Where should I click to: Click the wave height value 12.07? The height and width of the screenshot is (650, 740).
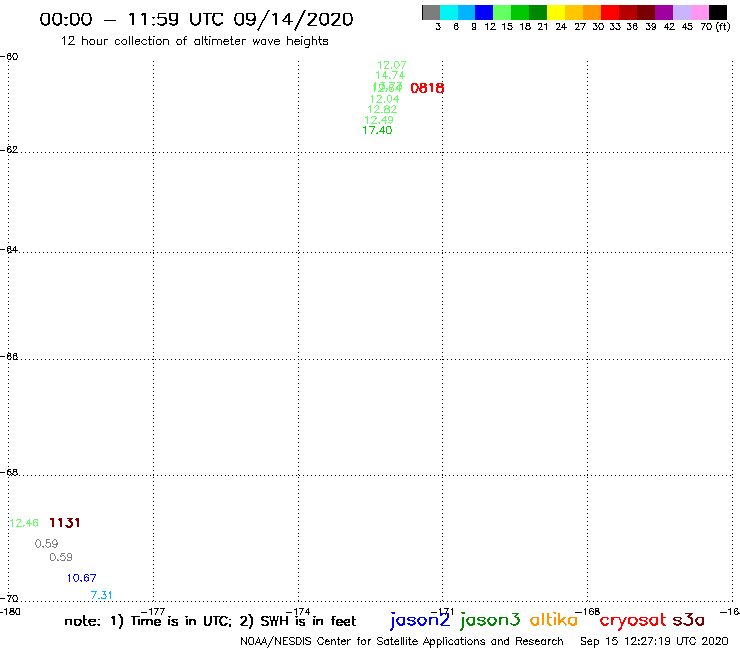tap(392, 65)
